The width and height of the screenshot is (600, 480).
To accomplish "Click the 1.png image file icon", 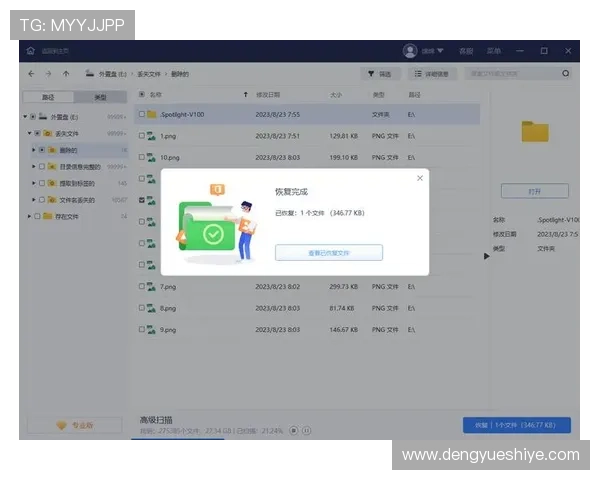I will (x=152, y=136).
